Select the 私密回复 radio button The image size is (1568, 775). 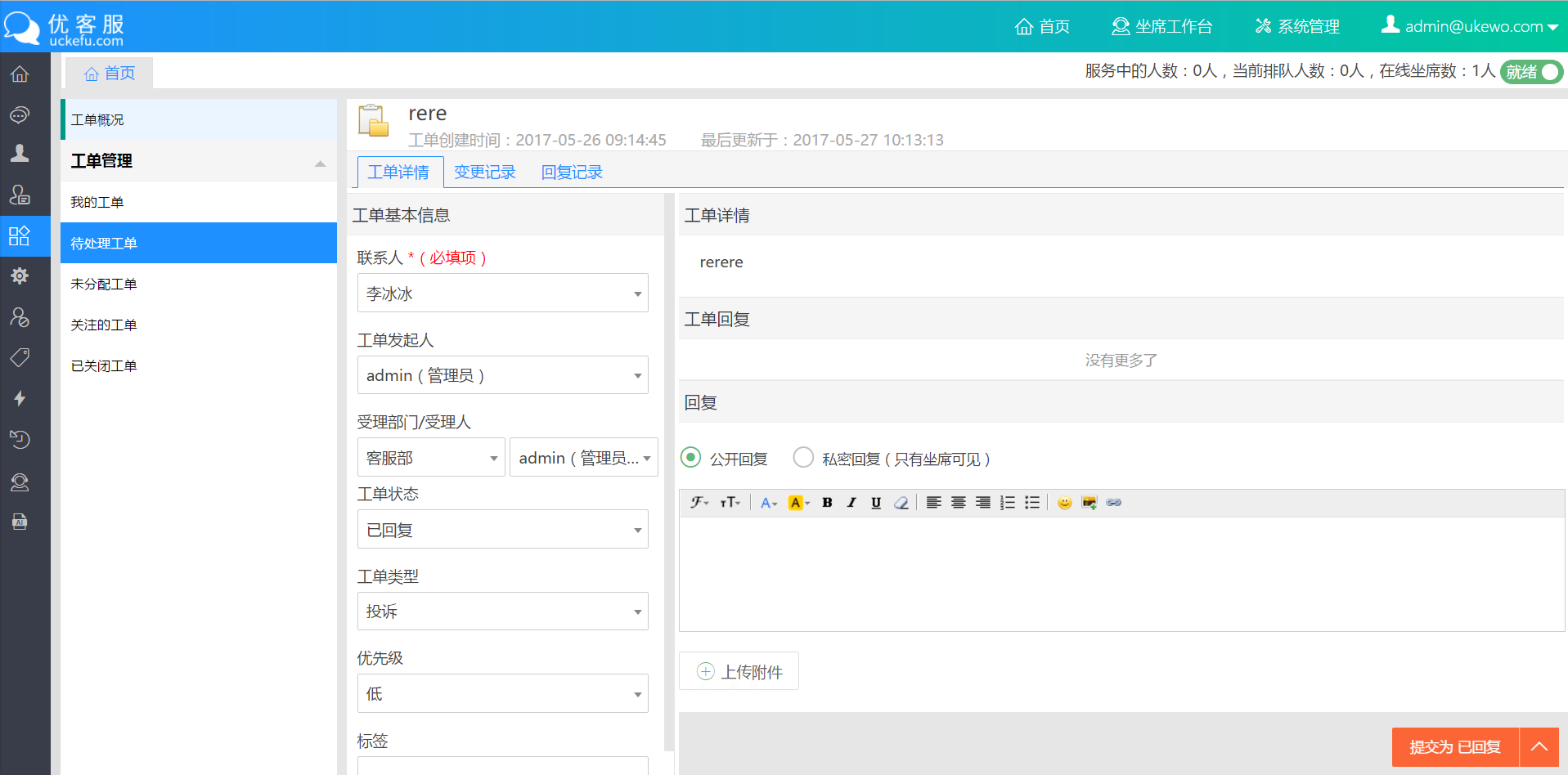803,458
